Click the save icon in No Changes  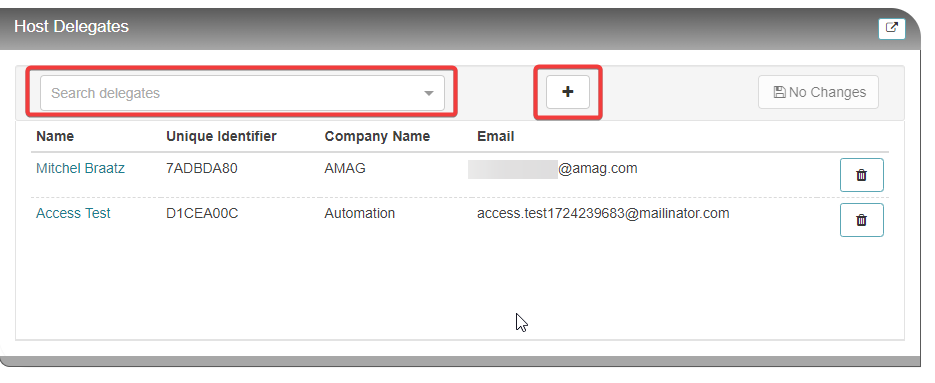(779, 92)
